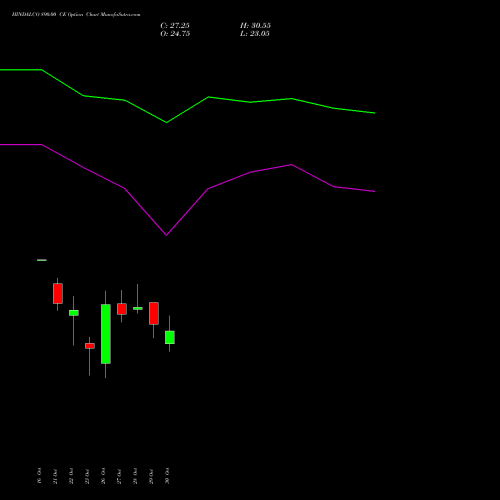The width and height of the screenshot is (500, 500).
Task: Click the low value L: 23.05
Action: [x=255, y=34]
